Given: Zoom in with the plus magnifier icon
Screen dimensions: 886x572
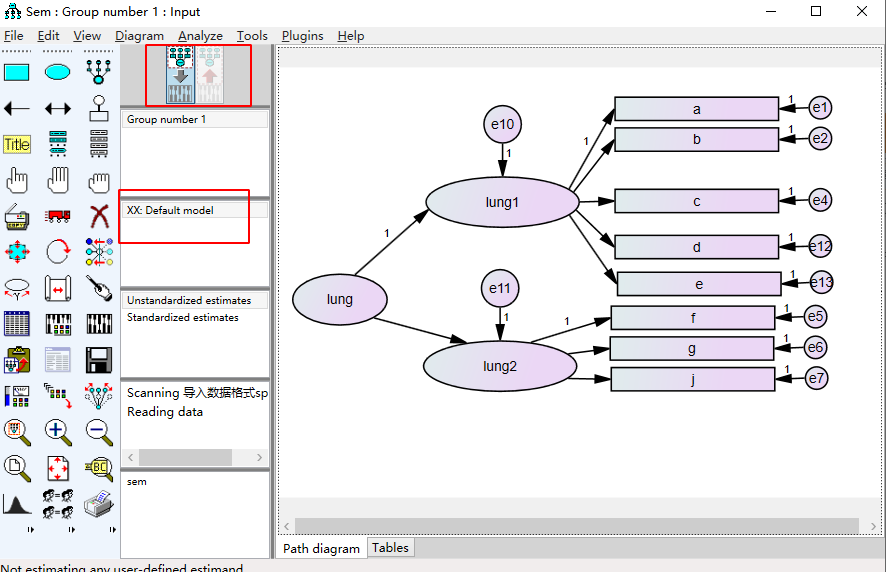Looking at the screenshot, I should tap(58, 432).
